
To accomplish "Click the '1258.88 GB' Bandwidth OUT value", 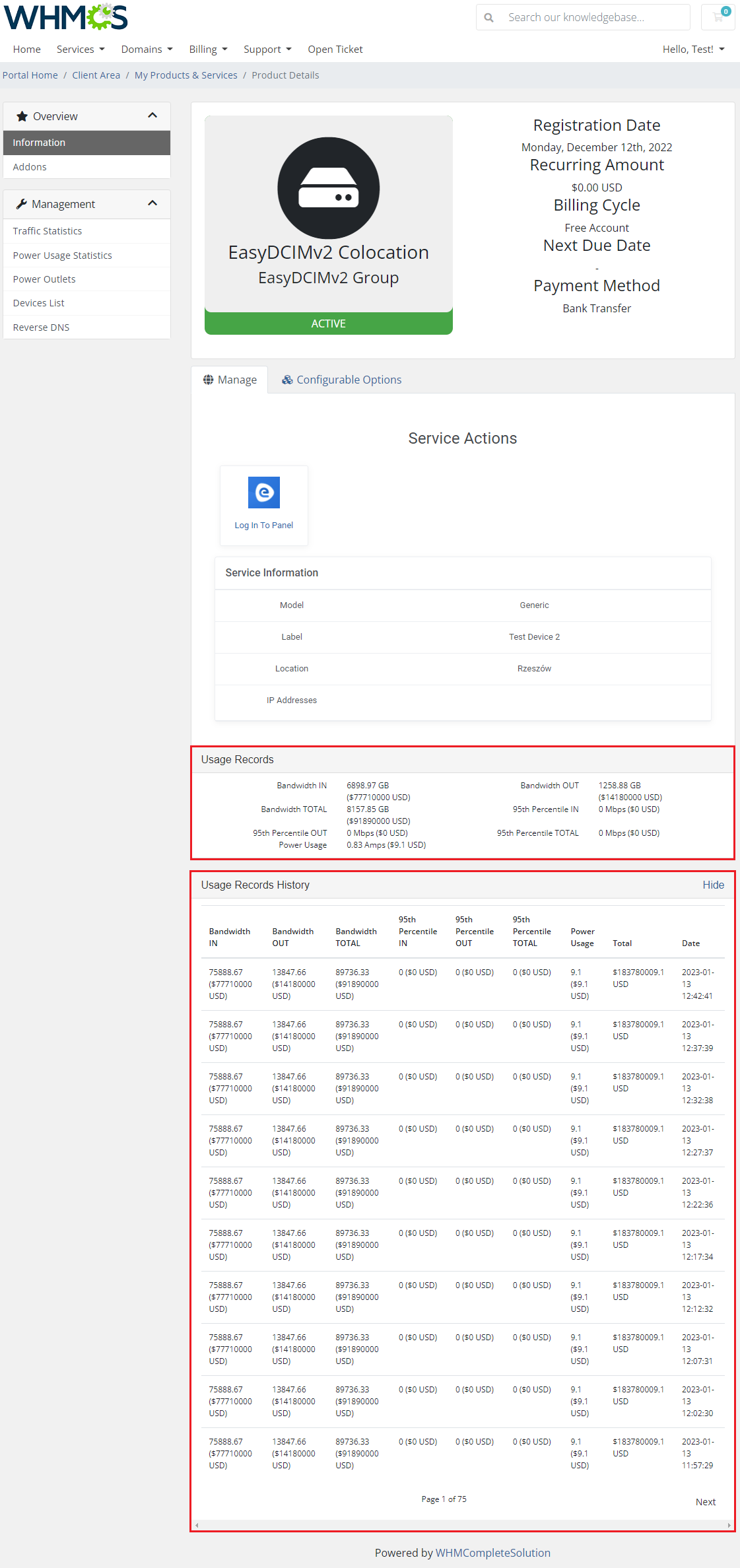I will [620, 786].
